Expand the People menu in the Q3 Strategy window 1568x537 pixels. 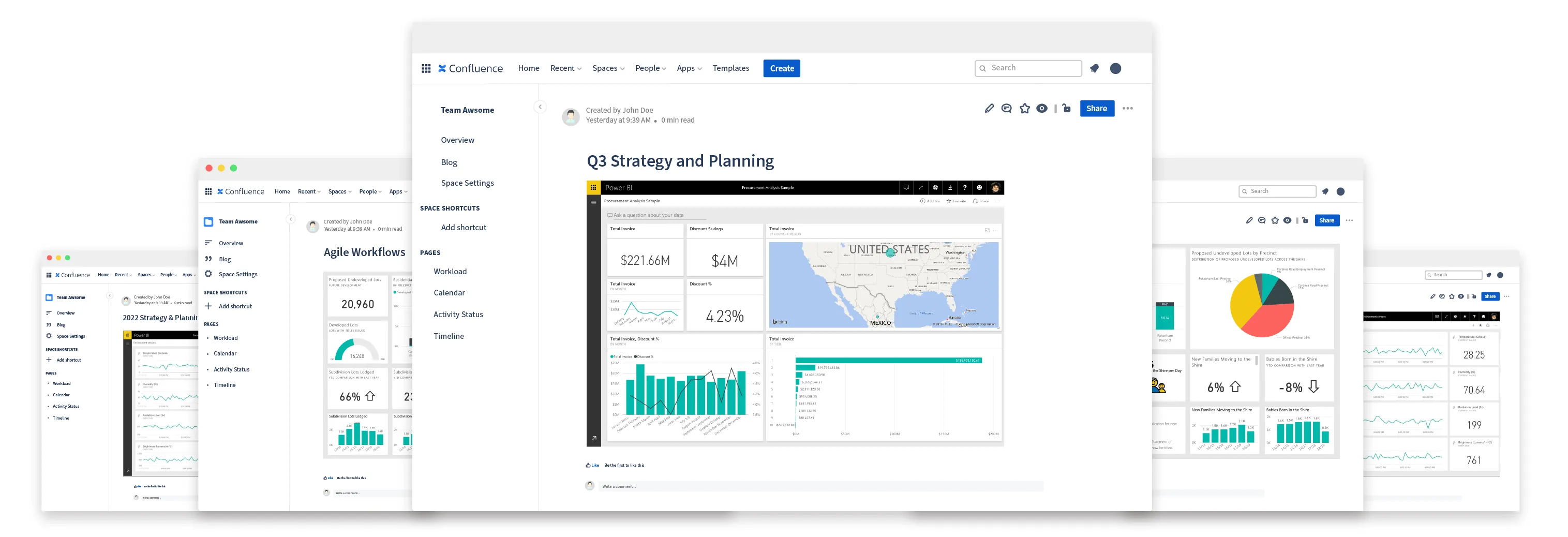(650, 68)
